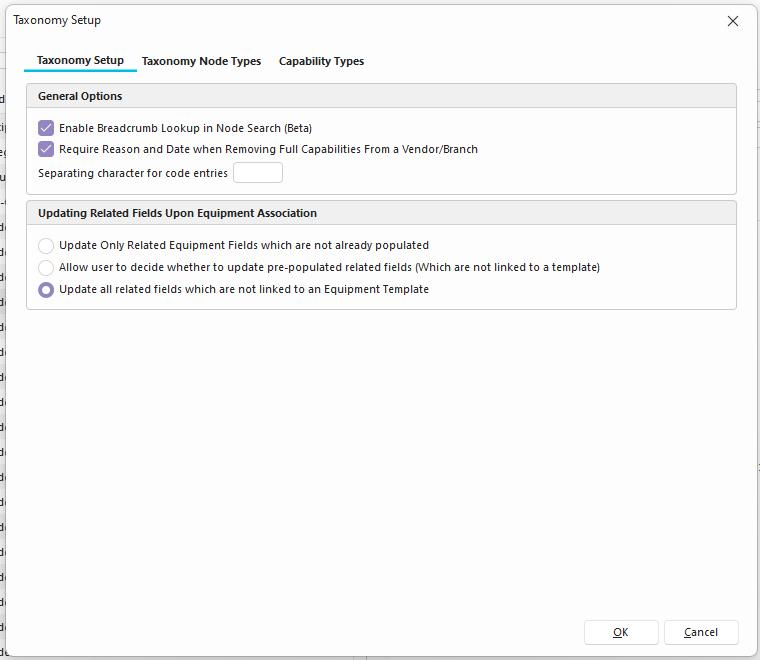The height and width of the screenshot is (660, 760).
Task: Click the Cancel button
Action: pos(701,632)
